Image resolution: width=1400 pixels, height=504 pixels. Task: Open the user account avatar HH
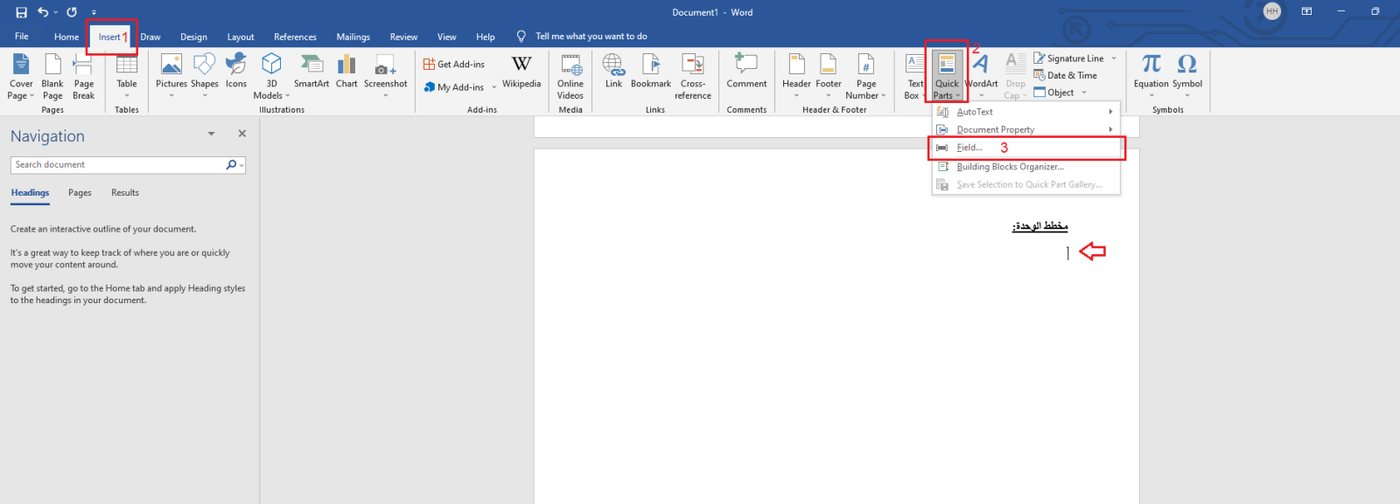click(x=1272, y=11)
